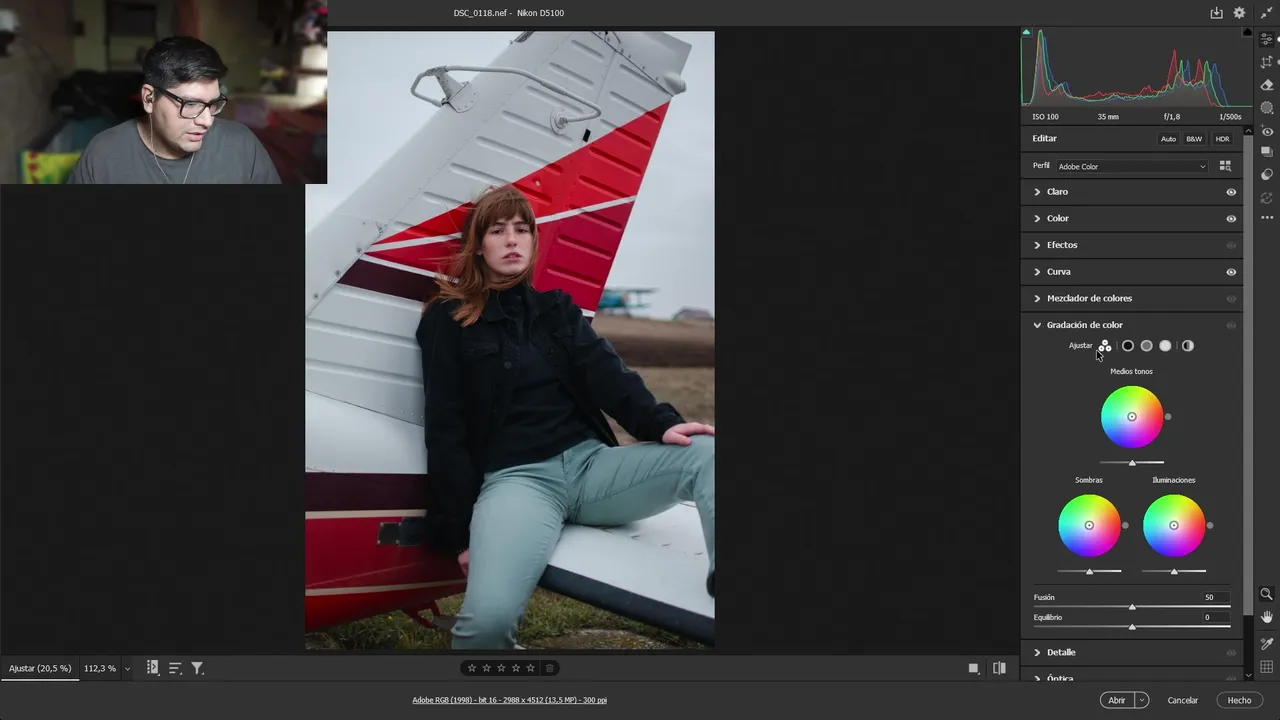The height and width of the screenshot is (720, 1280).
Task: Toggle the grid overlay icon
Action: pos(1267,667)
